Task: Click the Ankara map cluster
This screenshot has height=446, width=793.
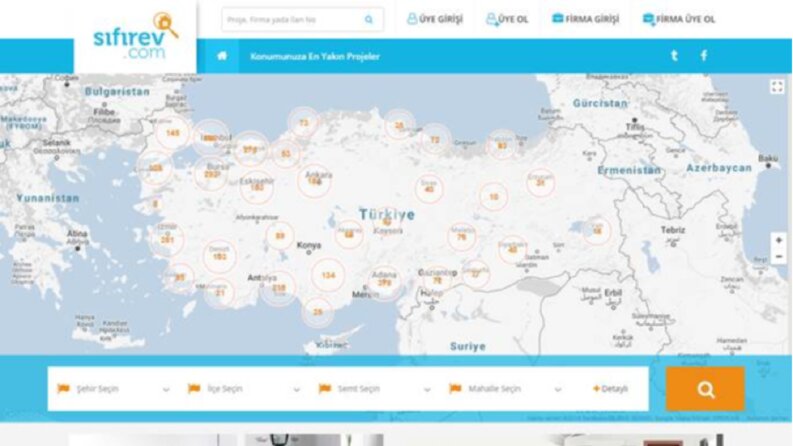Action: (315, 181)
